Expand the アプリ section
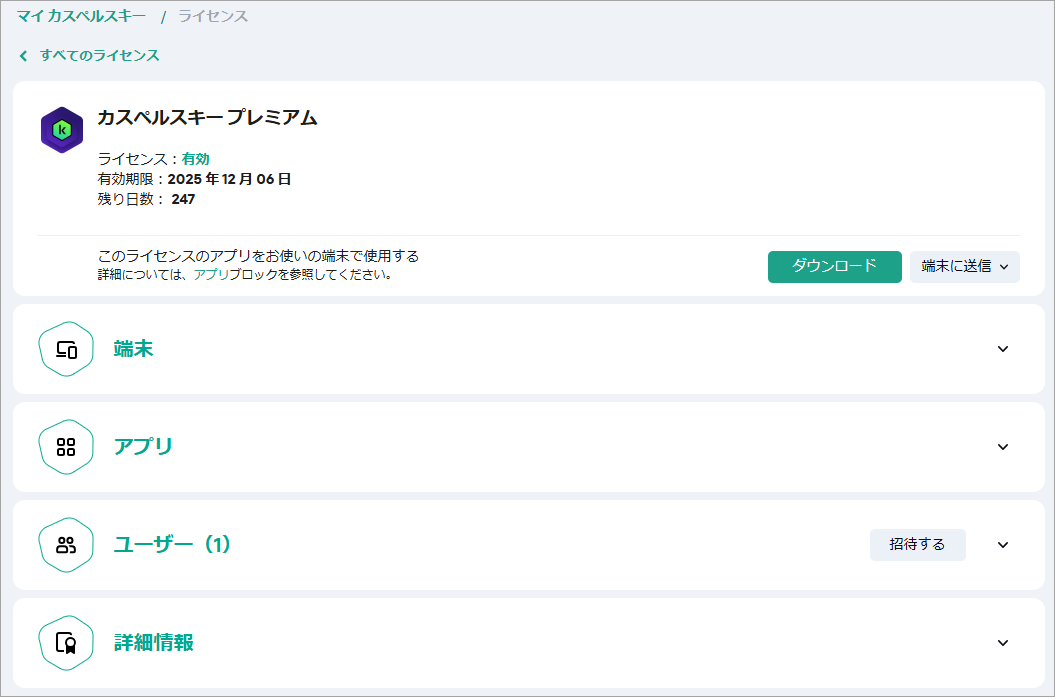Viewport: 1055px width, 697px height. 1003,447
